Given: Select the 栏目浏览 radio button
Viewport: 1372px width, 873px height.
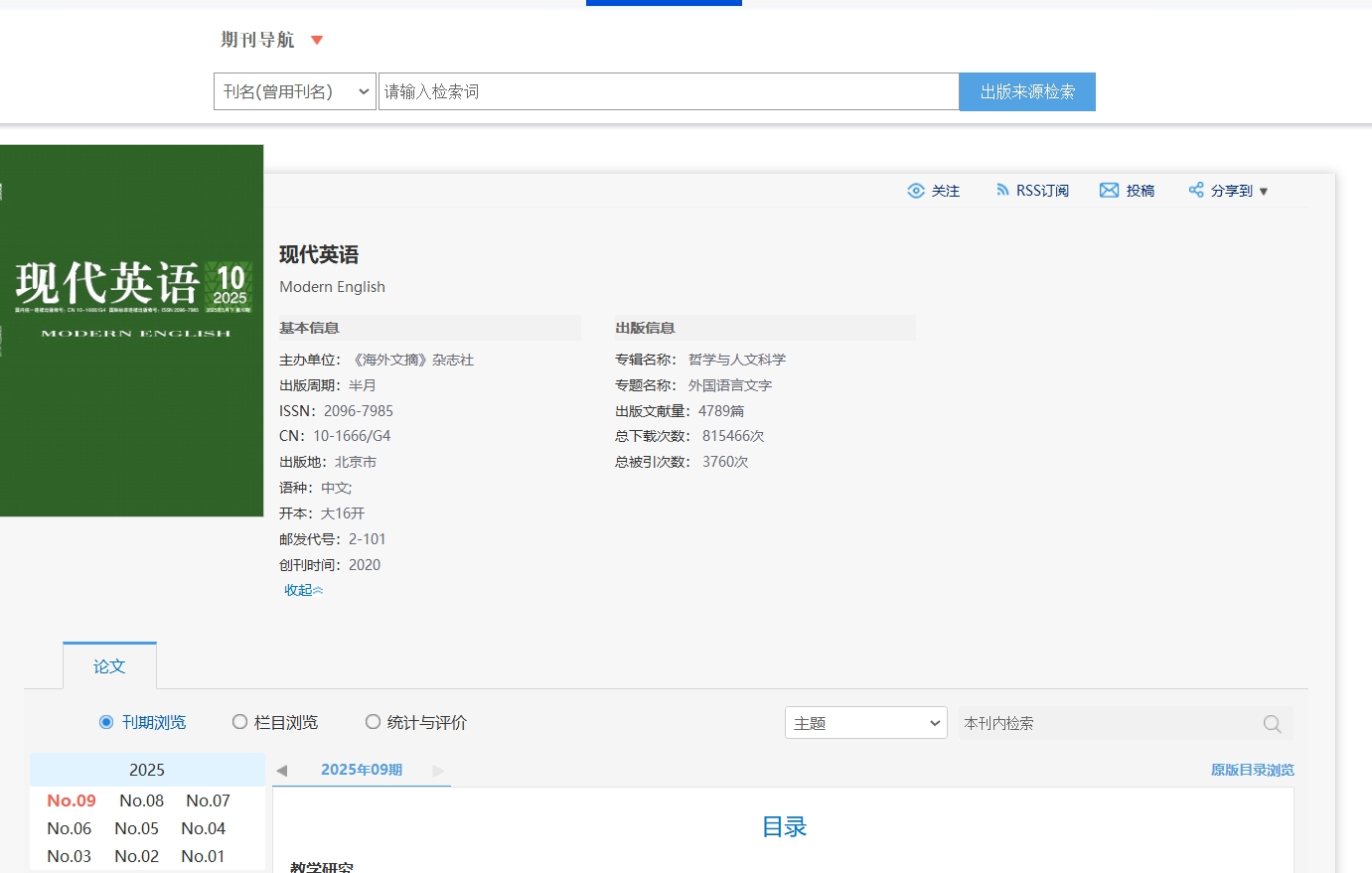Looking at the screenshot, I should [239, 722].
